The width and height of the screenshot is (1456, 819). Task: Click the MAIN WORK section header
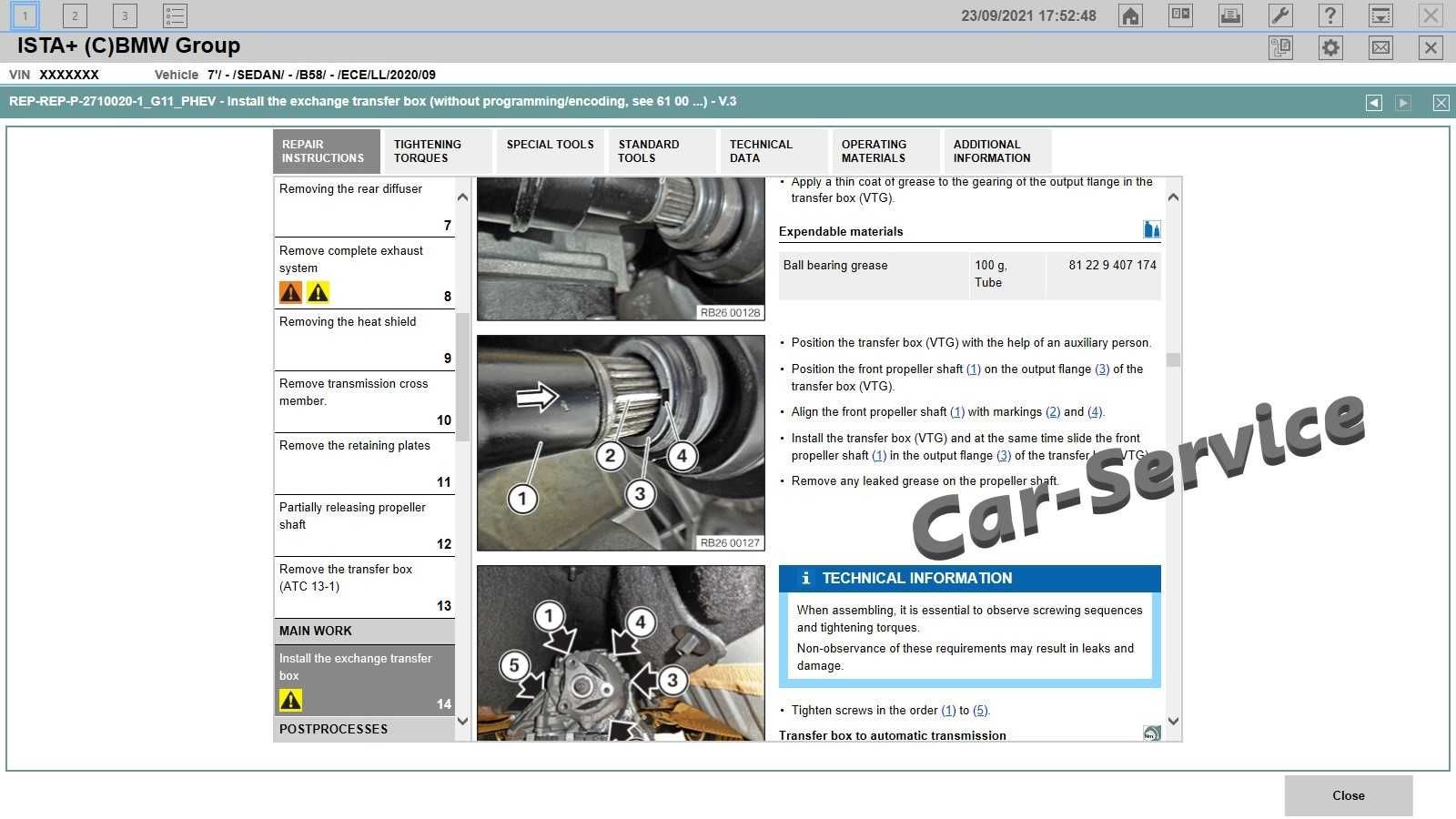364,631
